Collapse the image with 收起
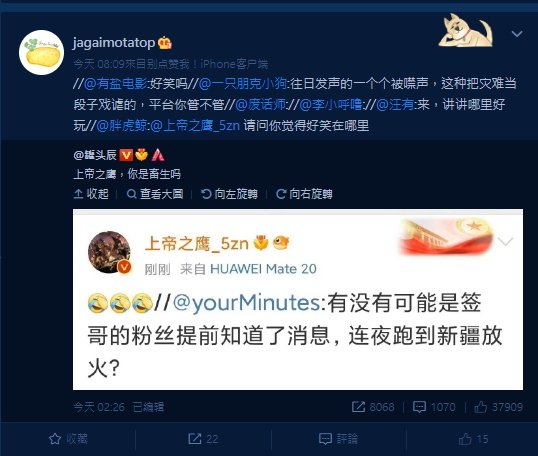Screen dimensions: 538x456 pyautogui.click(x=91, y=194)
